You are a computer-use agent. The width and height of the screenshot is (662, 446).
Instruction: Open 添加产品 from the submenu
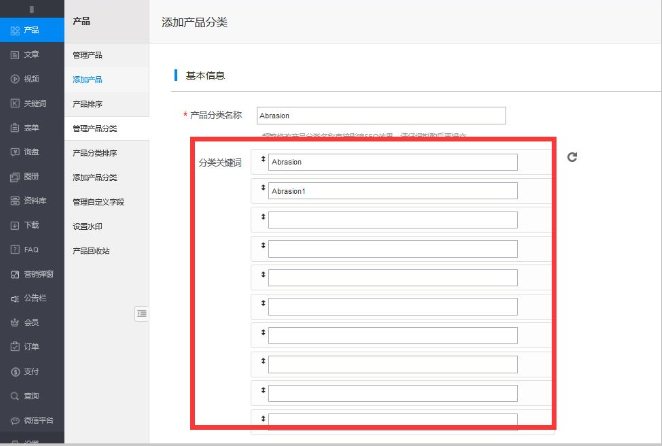tap(87, 79)
